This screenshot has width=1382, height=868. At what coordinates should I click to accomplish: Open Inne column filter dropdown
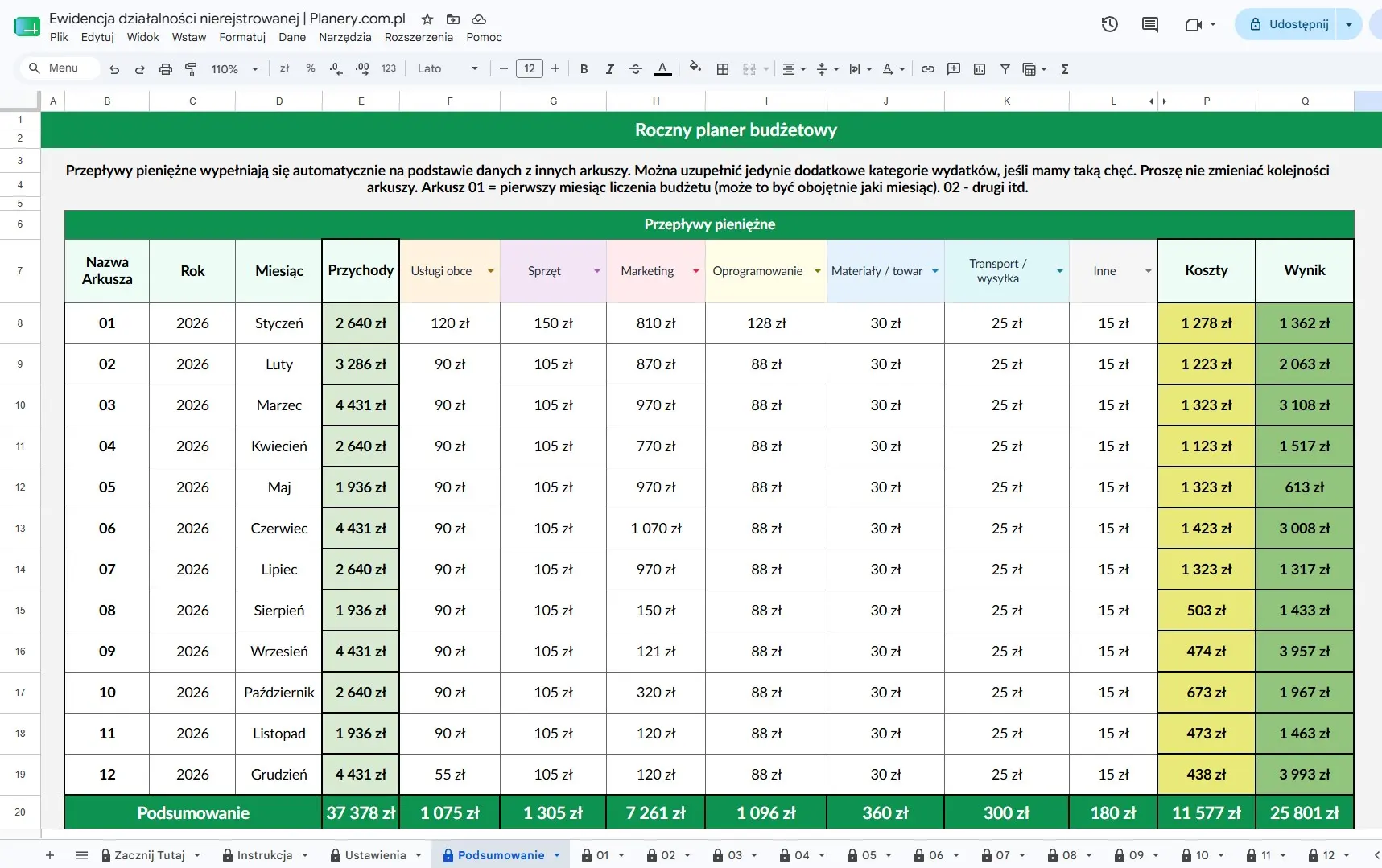(1148, 271)
